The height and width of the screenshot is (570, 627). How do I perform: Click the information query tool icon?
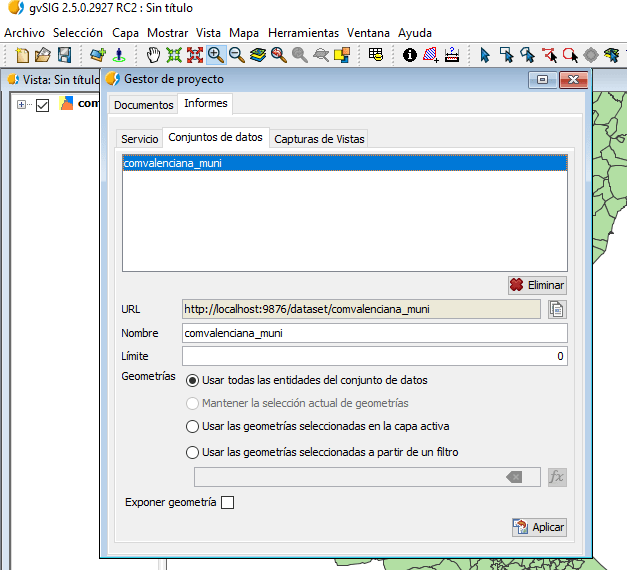[409, 55]
